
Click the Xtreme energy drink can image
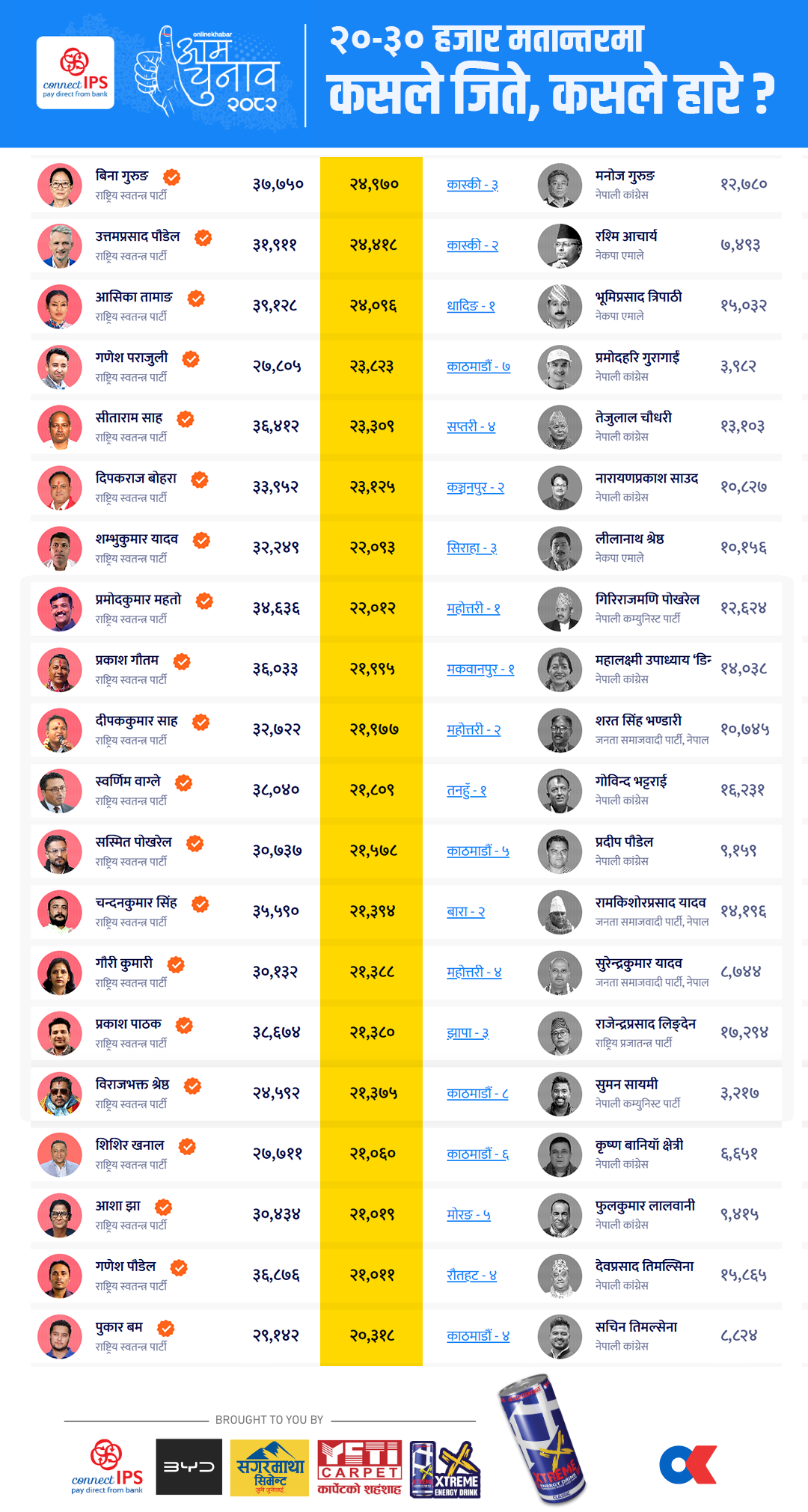click(x=542, y=1440)
